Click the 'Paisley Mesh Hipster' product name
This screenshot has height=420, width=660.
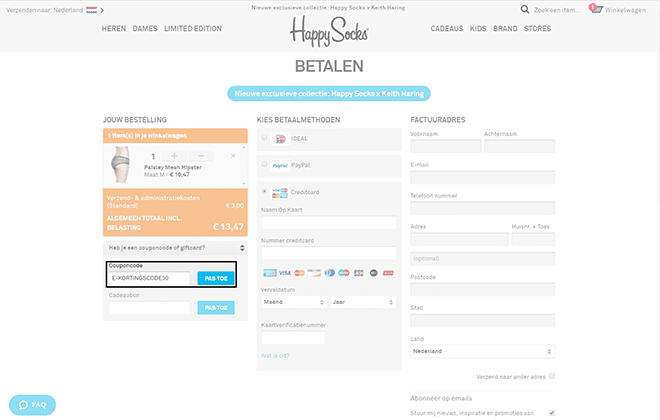[173, 167]
